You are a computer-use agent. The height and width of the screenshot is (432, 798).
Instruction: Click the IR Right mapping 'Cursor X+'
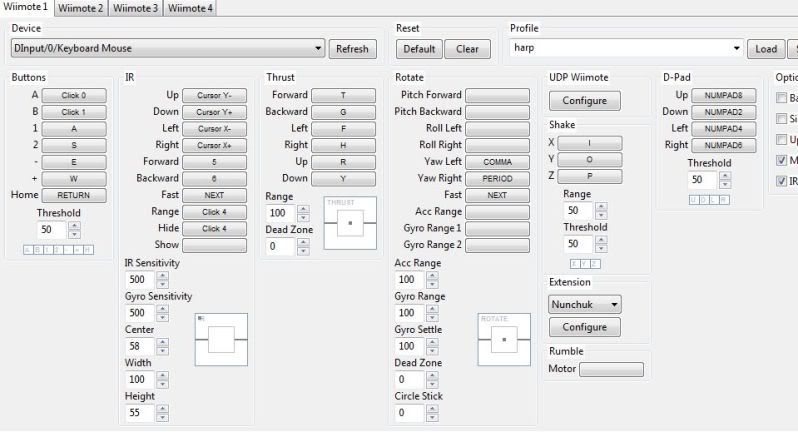point(214,145)
